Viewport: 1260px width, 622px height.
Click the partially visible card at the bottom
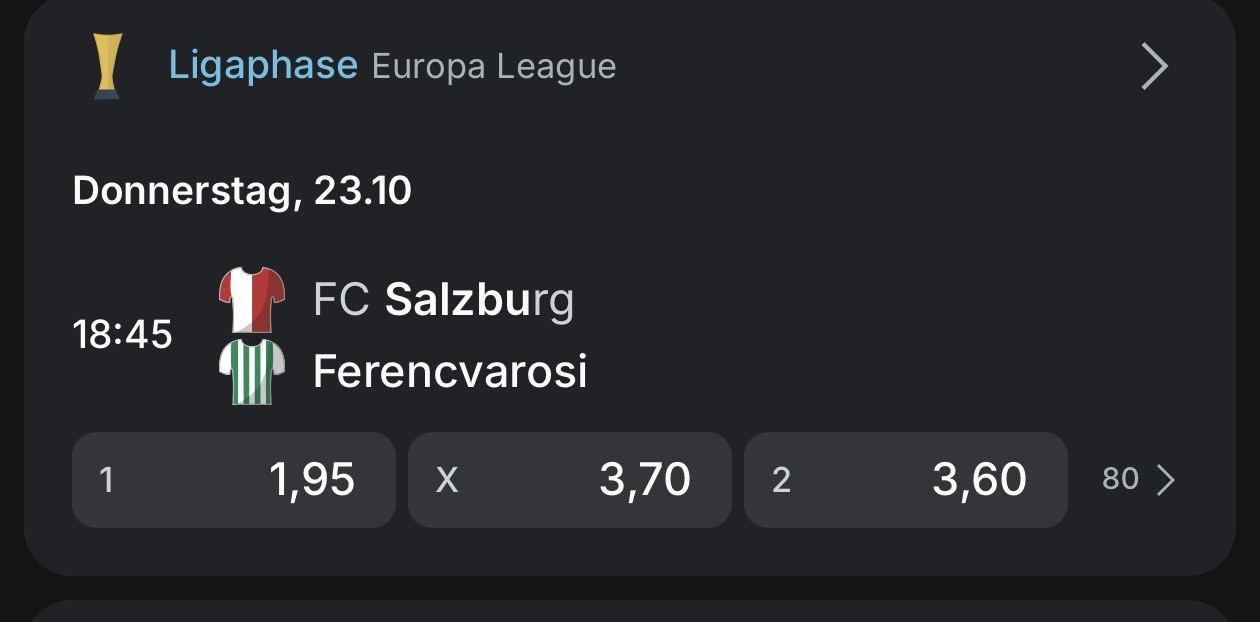(x=630, y=612)
